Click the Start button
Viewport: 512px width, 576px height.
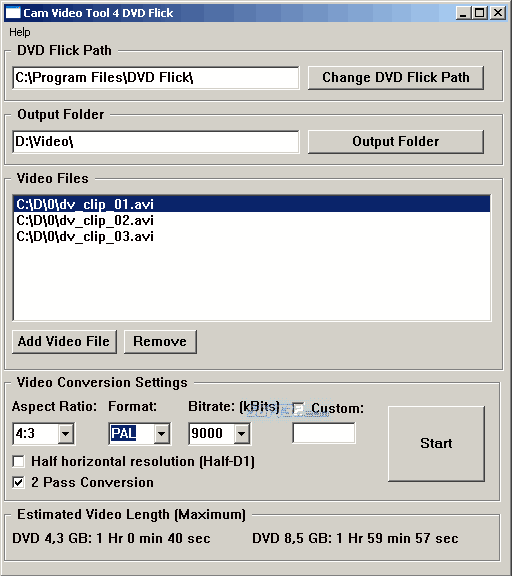click(436, 444)
